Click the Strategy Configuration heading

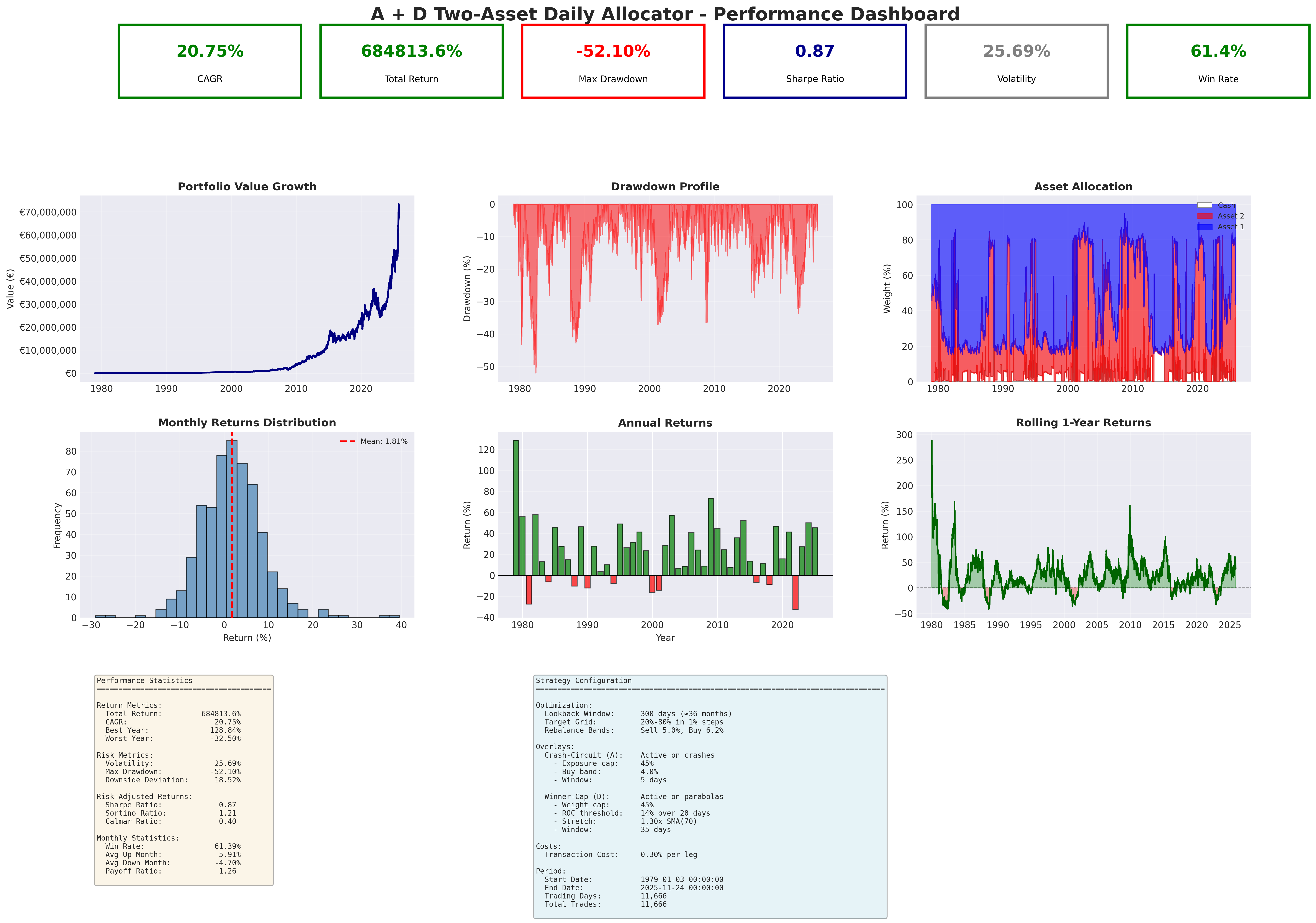click(x=583, y=681)
